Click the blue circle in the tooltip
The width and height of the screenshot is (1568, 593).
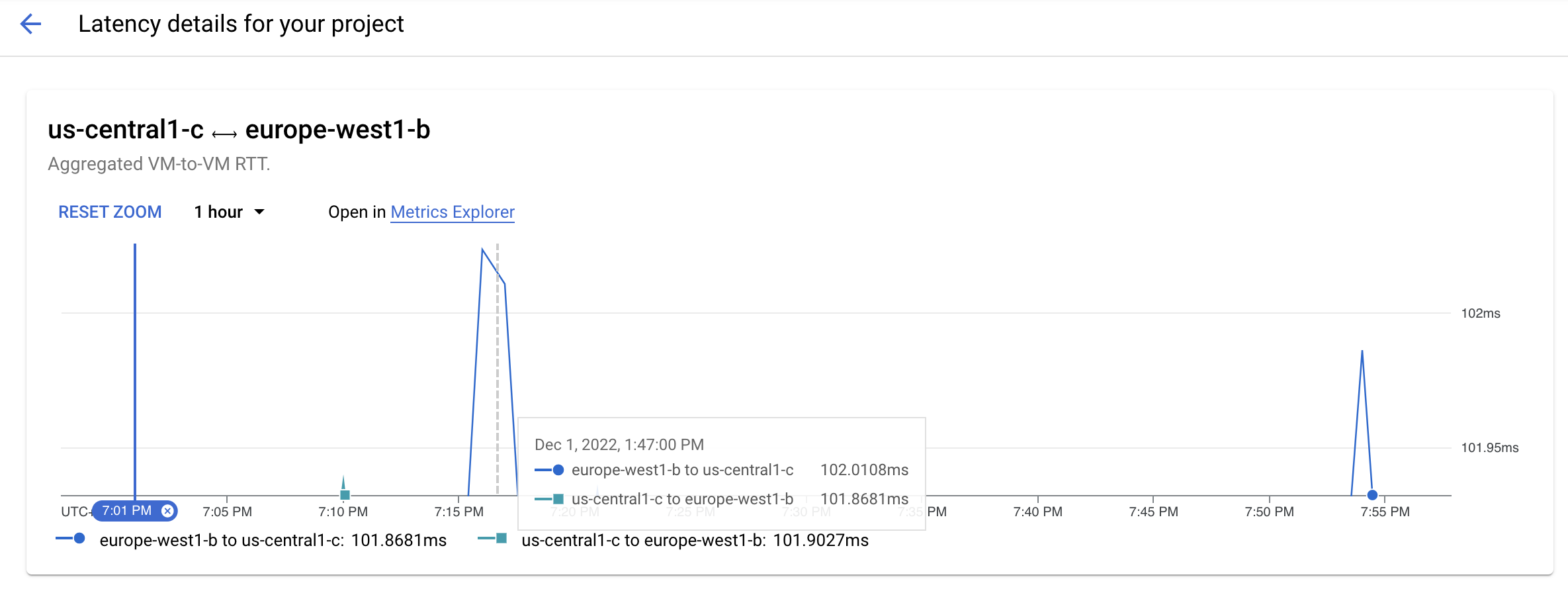coord(558,470)
